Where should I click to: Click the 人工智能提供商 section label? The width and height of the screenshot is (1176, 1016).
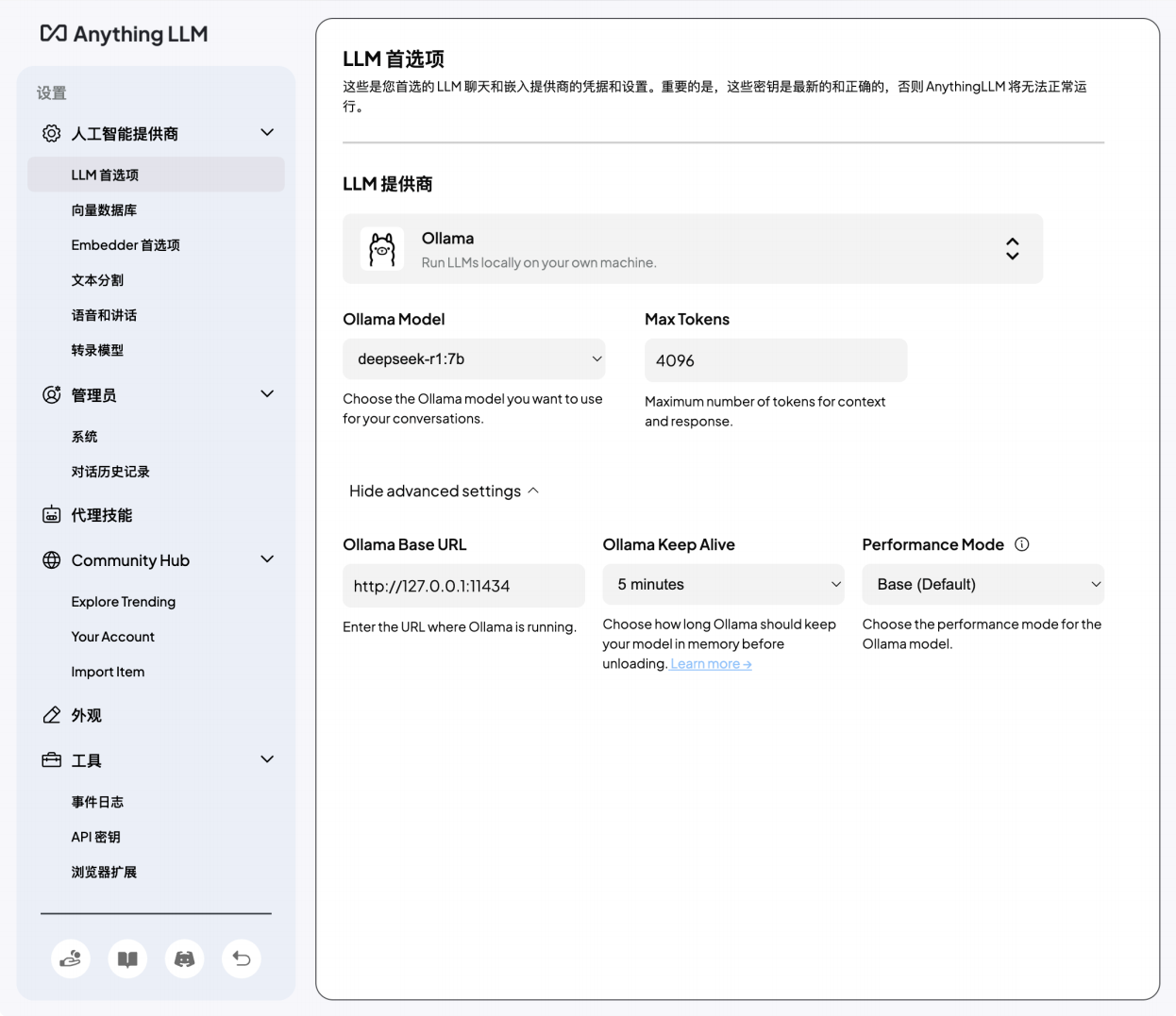tap(125, 134)
